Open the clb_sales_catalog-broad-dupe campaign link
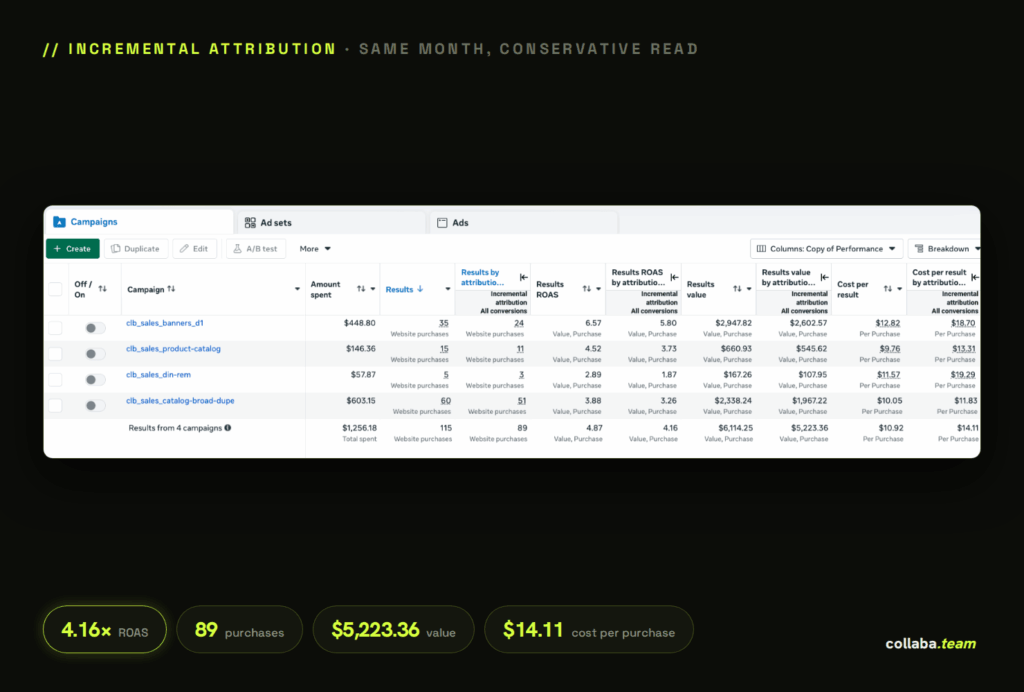 180,401
